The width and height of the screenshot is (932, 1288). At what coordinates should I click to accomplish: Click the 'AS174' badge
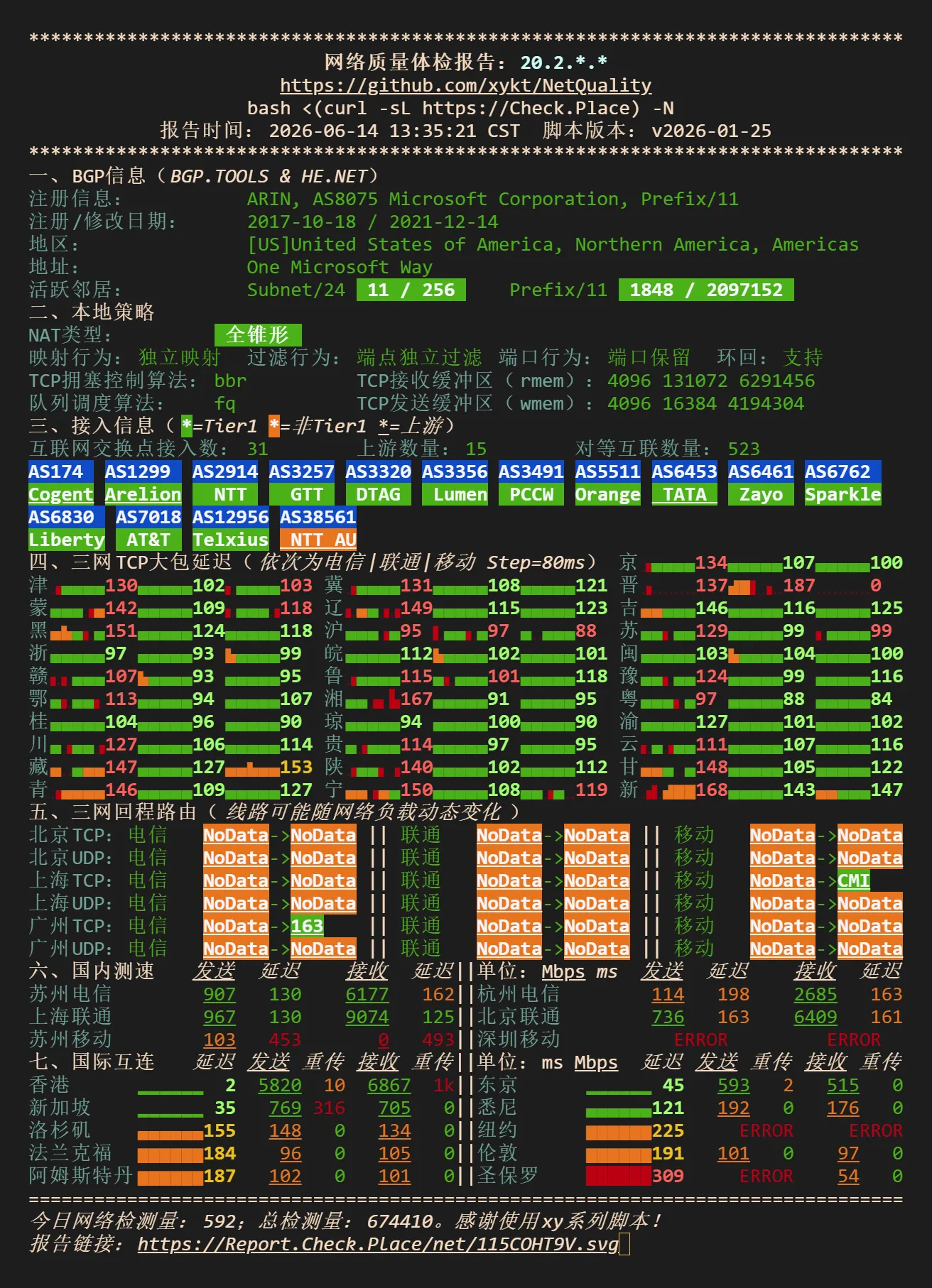(x=61, y=471)
